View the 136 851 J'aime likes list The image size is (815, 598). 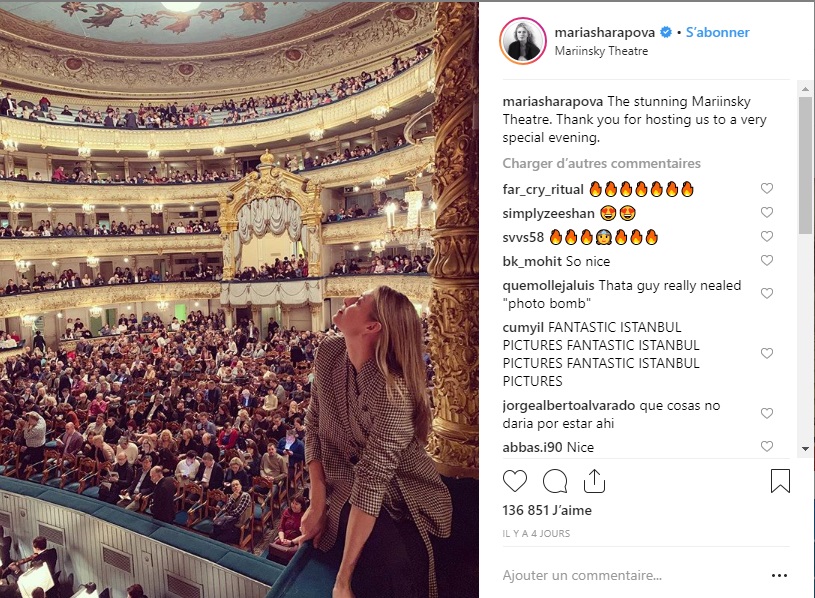pyautogui.click(x=547, y=510)
